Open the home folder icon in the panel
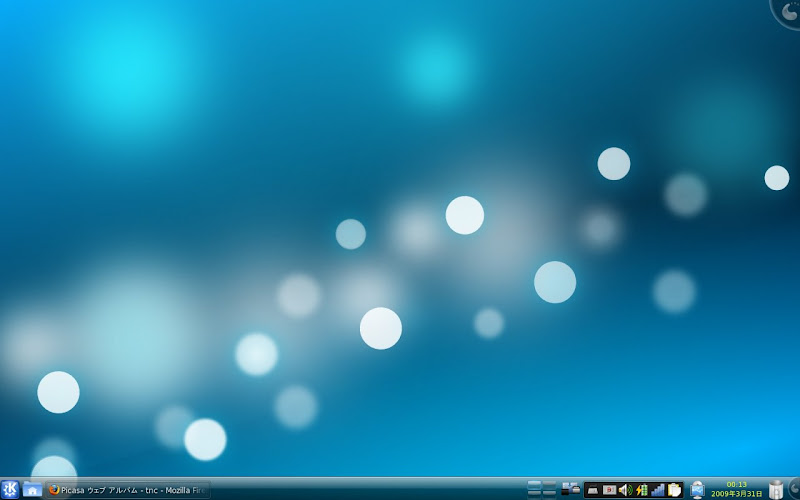The width and height of the screenshot is (800, 500). tap(32, 489)
